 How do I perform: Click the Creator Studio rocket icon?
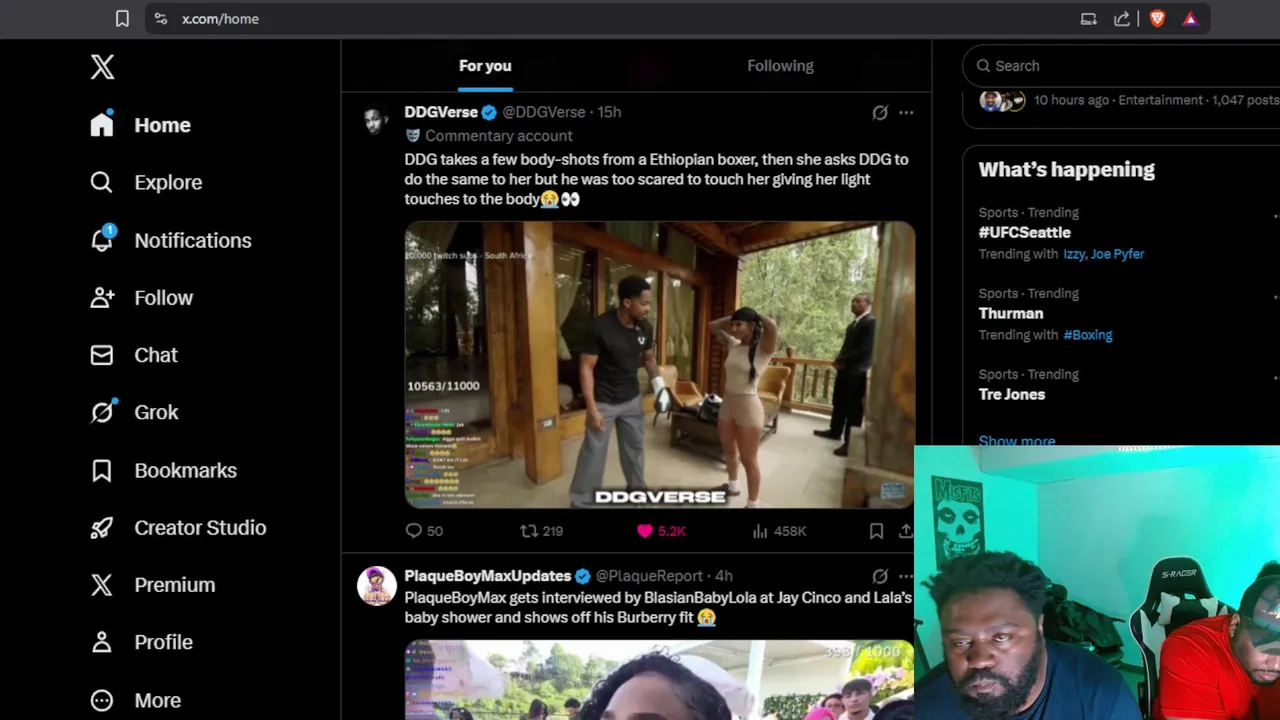[102, 527]
